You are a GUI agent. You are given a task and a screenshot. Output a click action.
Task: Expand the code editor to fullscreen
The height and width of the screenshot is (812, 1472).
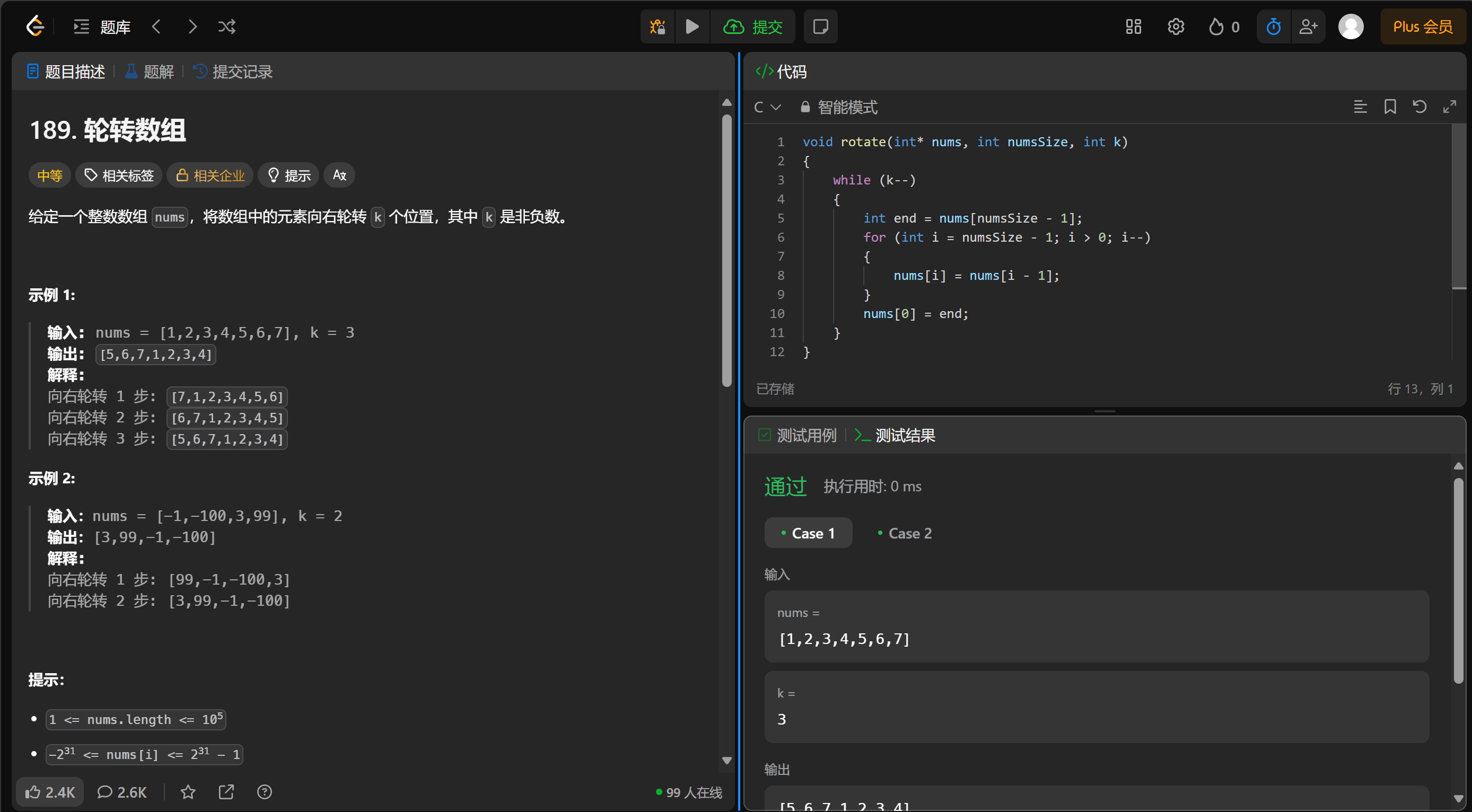pyautogui.click(x=1449, y=107)
